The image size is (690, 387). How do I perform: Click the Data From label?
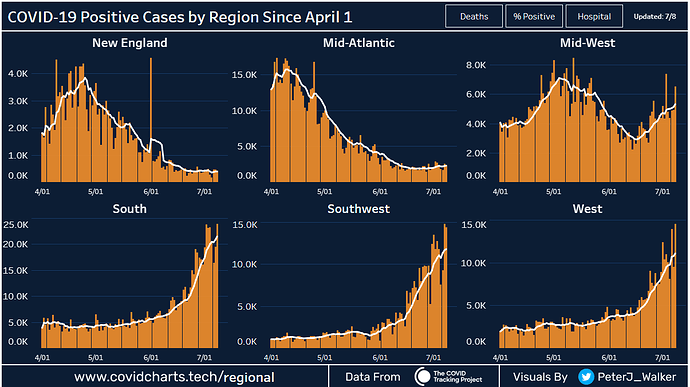click(373, 377)
